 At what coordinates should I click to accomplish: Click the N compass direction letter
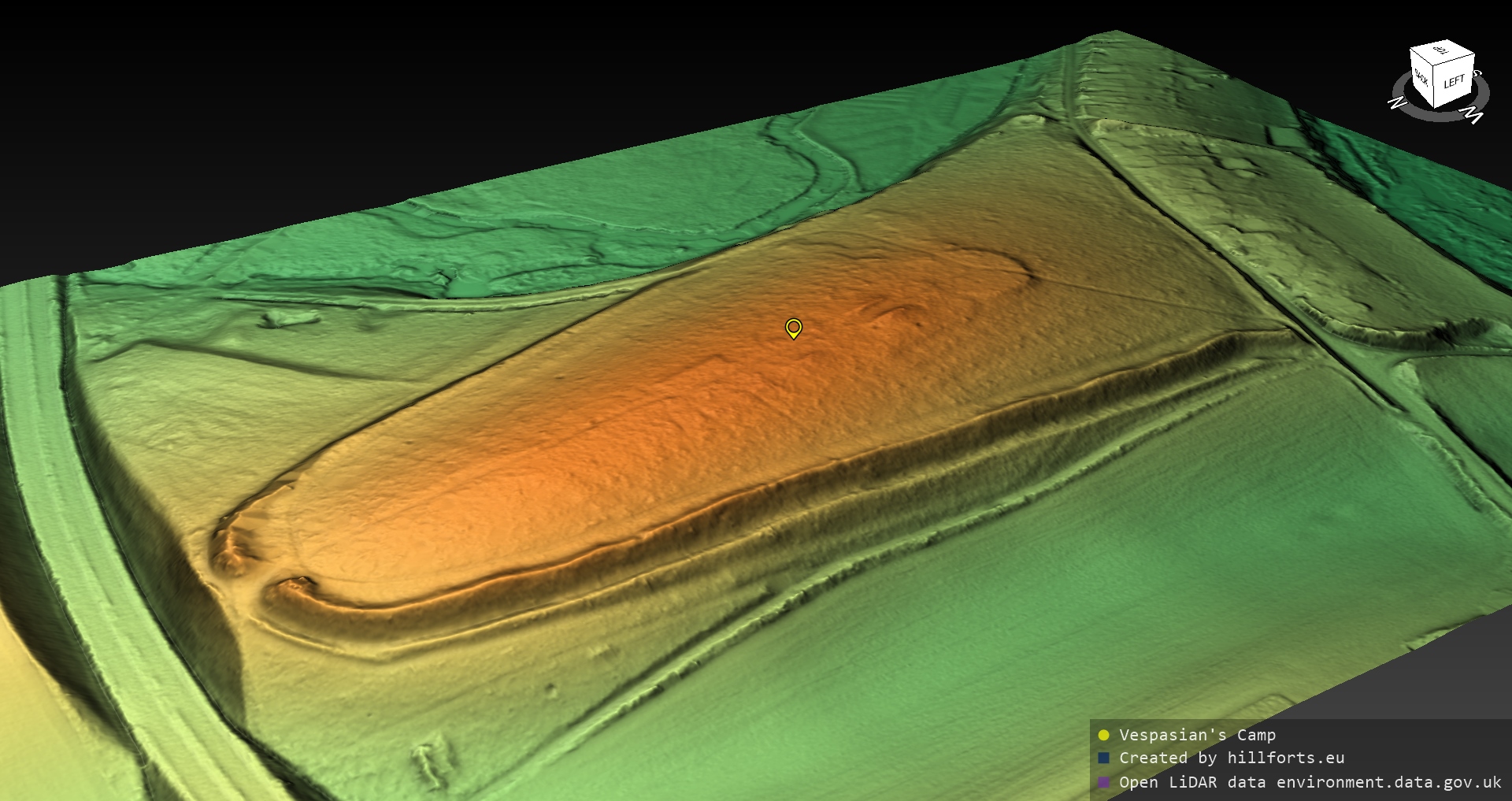click(1397, 102)
